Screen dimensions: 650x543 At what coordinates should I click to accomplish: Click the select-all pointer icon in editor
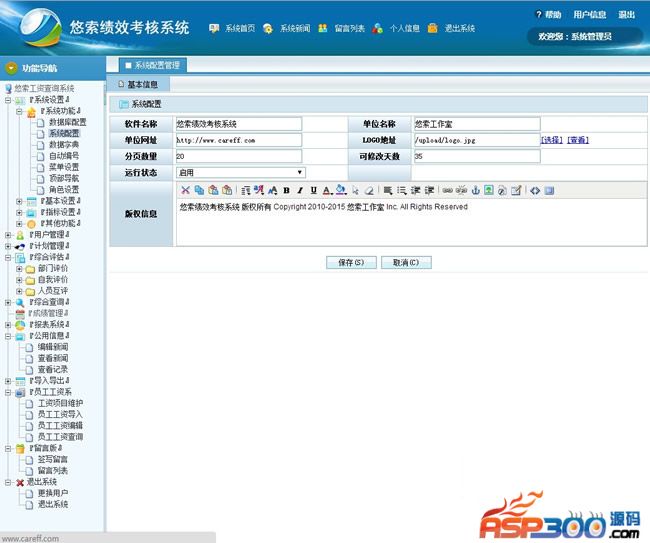point(355,191)
